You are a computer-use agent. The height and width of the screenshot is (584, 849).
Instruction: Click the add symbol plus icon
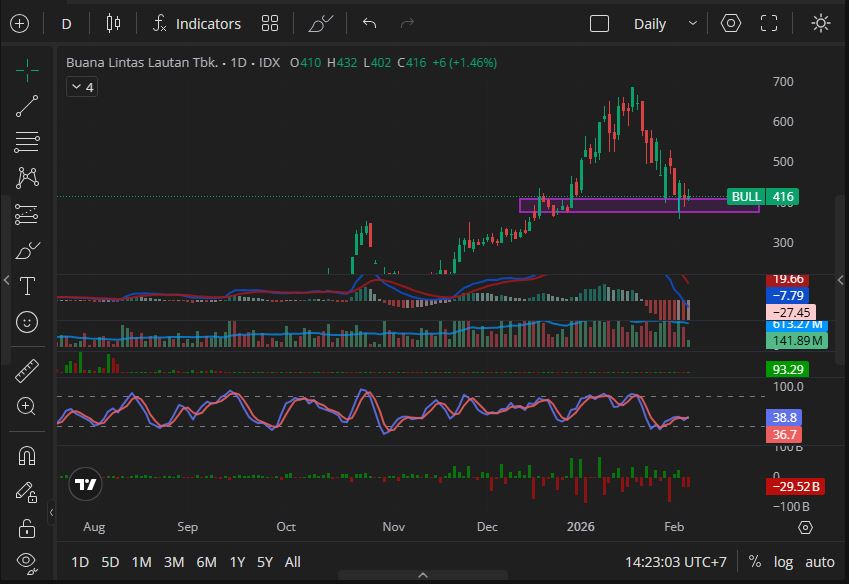coord(19,24)
